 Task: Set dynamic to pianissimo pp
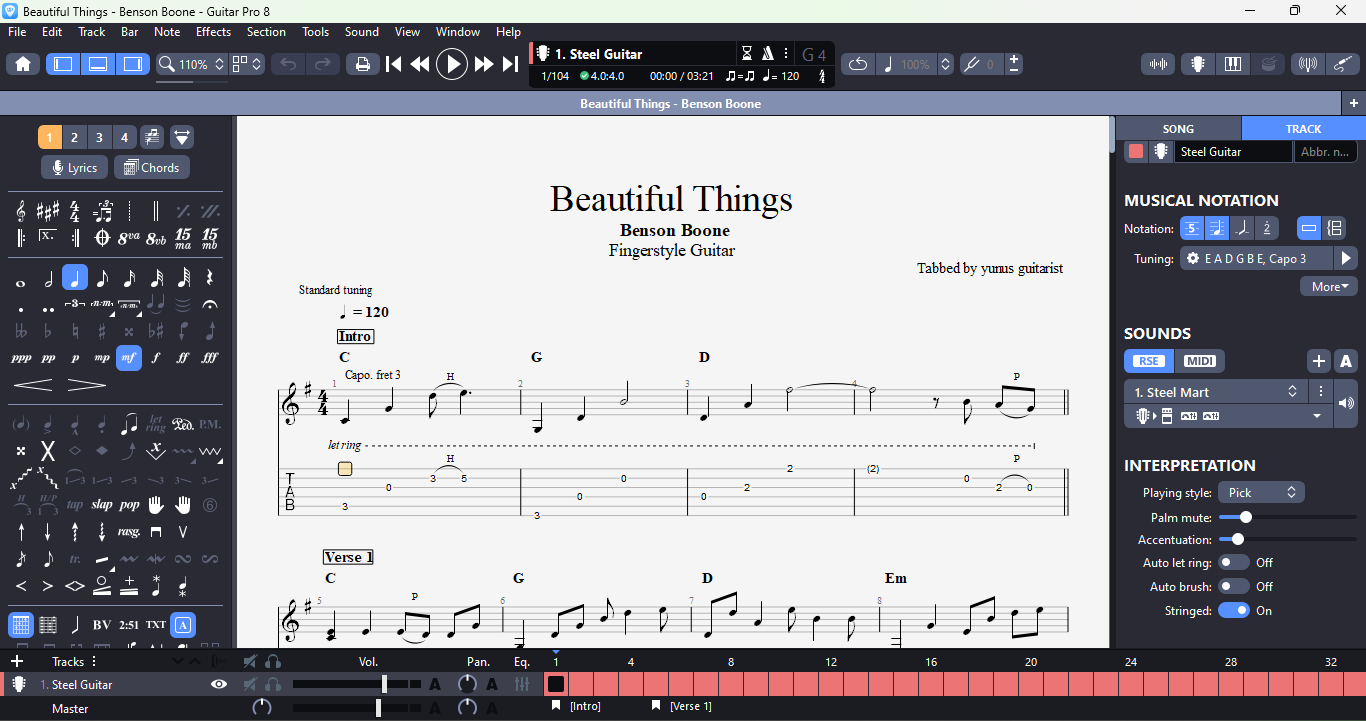[48, 357]
